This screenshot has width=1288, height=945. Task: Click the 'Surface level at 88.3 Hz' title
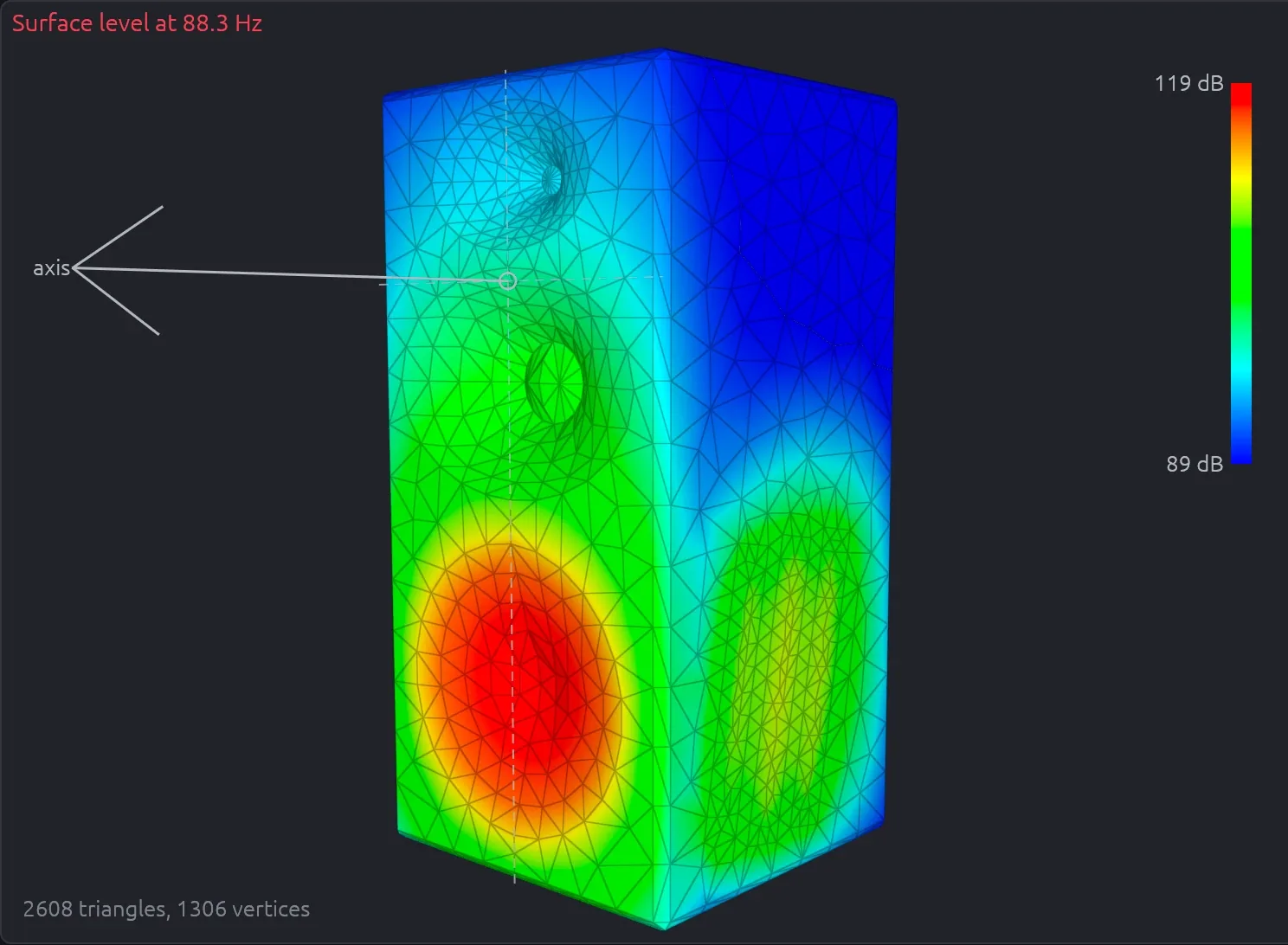pos(137,23)
